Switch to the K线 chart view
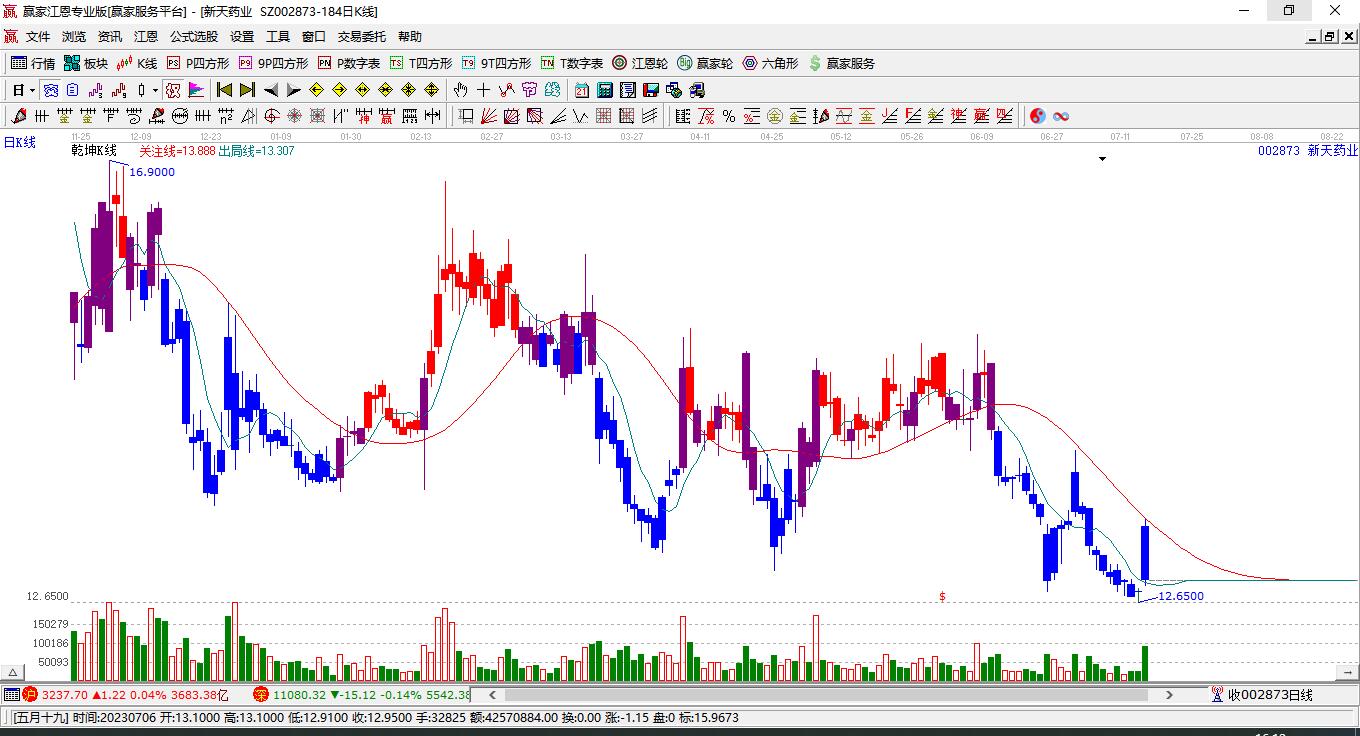This screenshot has width=1360, height=736. point(136,63)
